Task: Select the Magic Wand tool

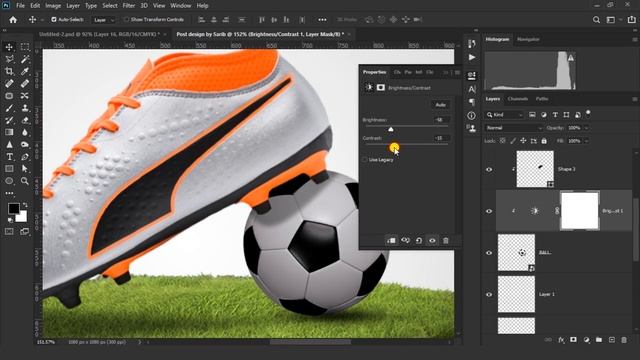Action: [25, 59]
